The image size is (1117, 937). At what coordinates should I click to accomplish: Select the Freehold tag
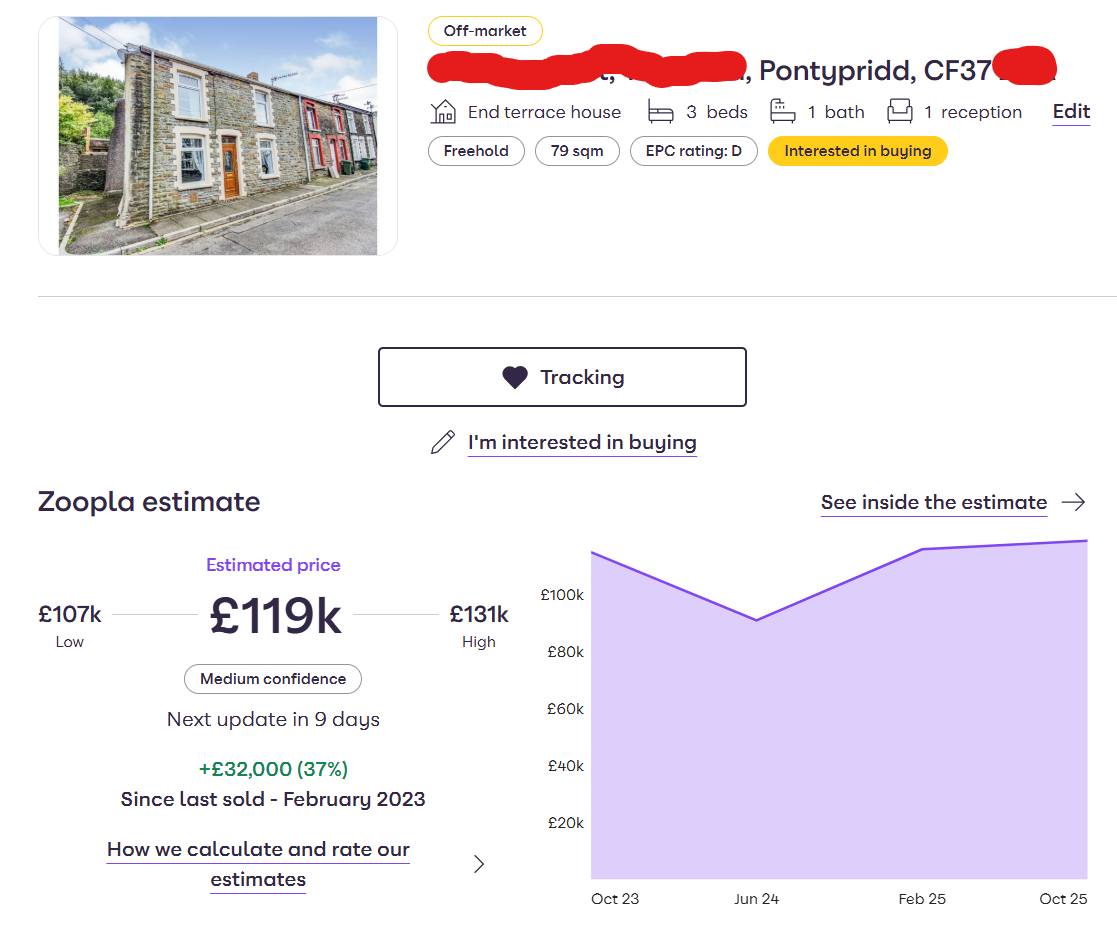(x=476, y=151)
